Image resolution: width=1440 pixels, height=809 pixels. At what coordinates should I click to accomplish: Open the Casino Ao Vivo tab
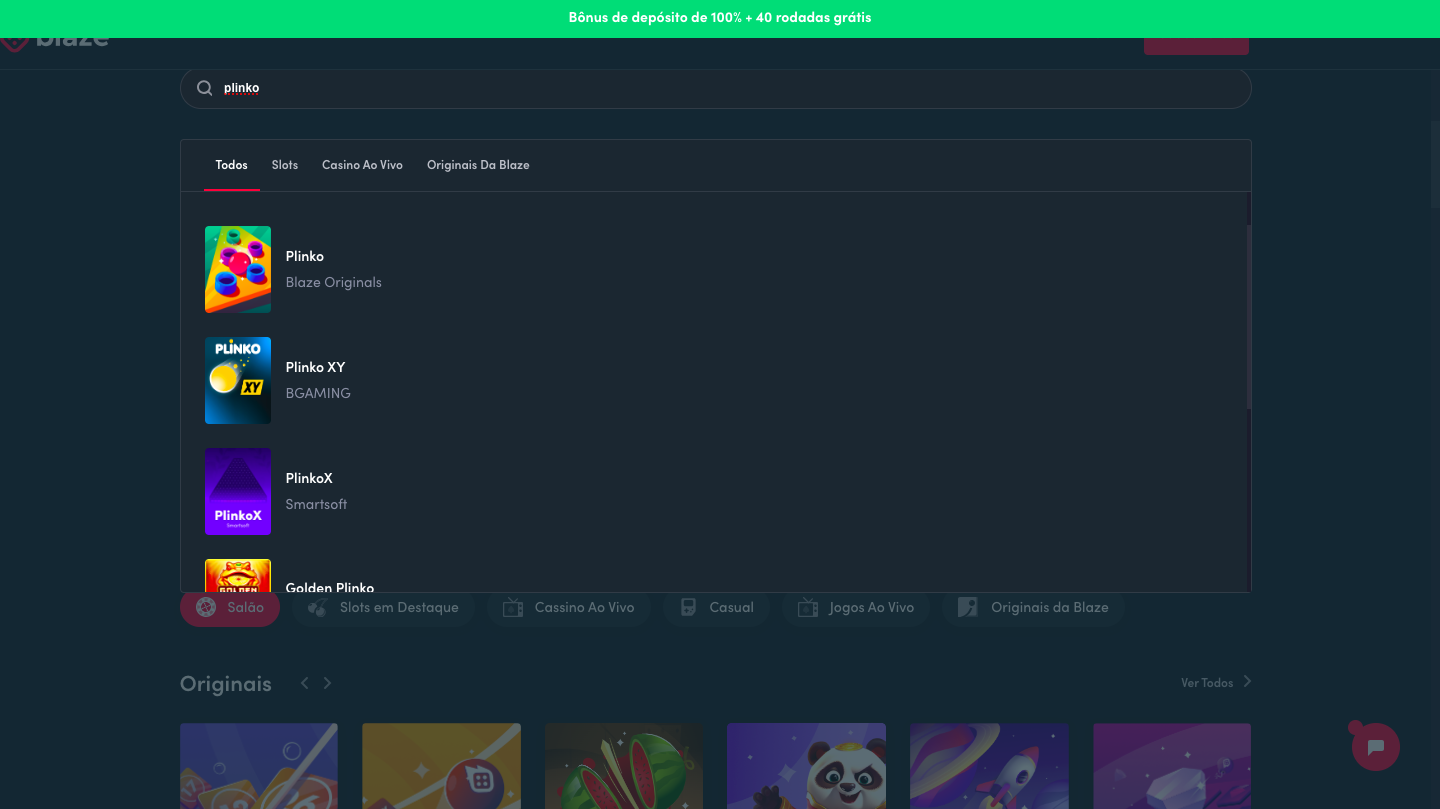tap(362, 165)
